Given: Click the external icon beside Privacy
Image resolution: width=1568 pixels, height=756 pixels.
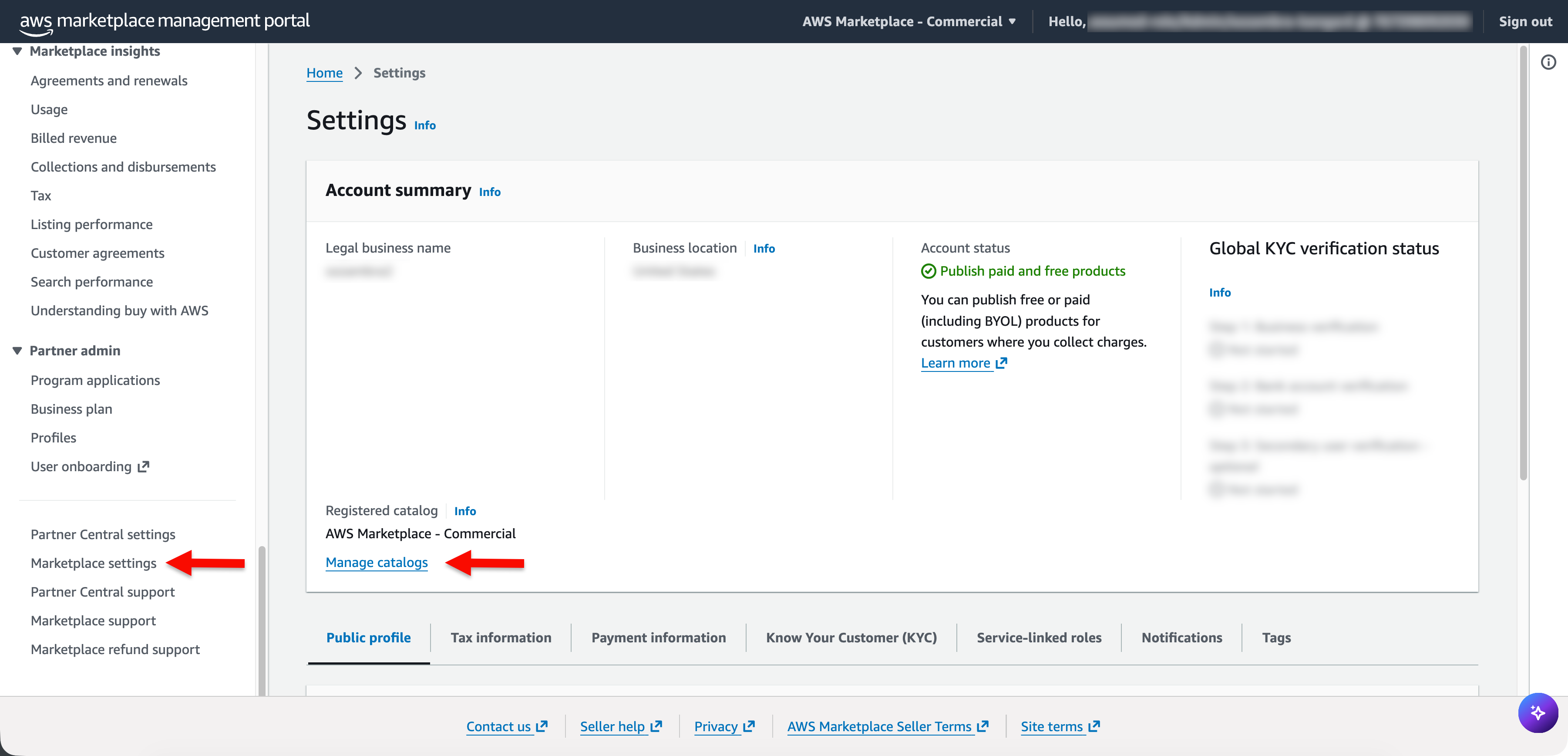Looking at the screenshot, I should click(x=749, y=726).
